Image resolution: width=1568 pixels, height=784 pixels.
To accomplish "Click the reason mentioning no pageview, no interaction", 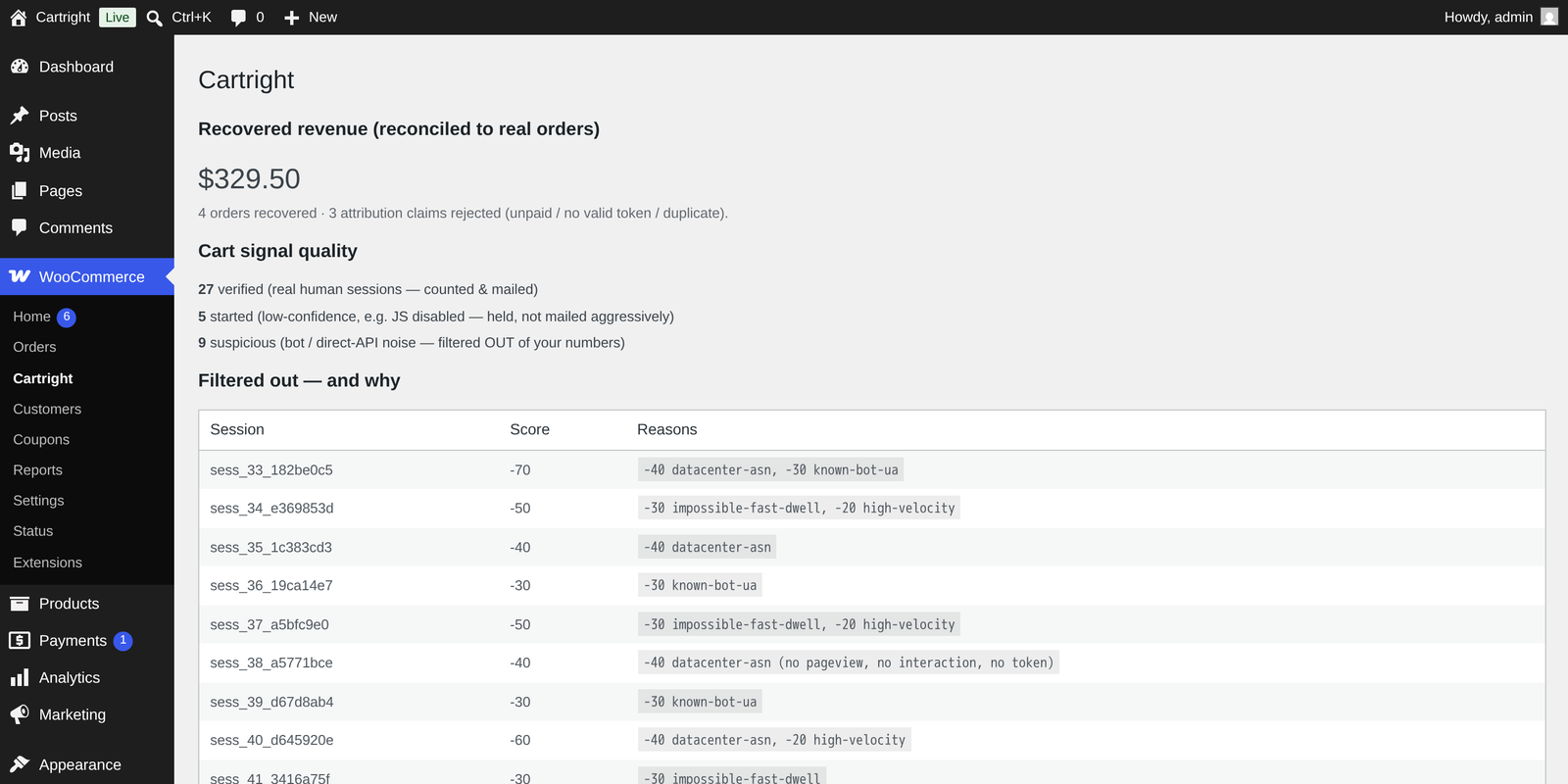I will click(849, 663).
